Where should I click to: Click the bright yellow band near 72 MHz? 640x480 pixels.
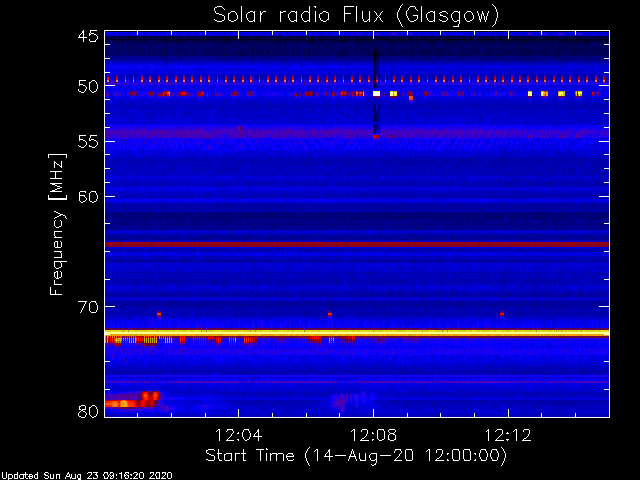pos(357,333)
